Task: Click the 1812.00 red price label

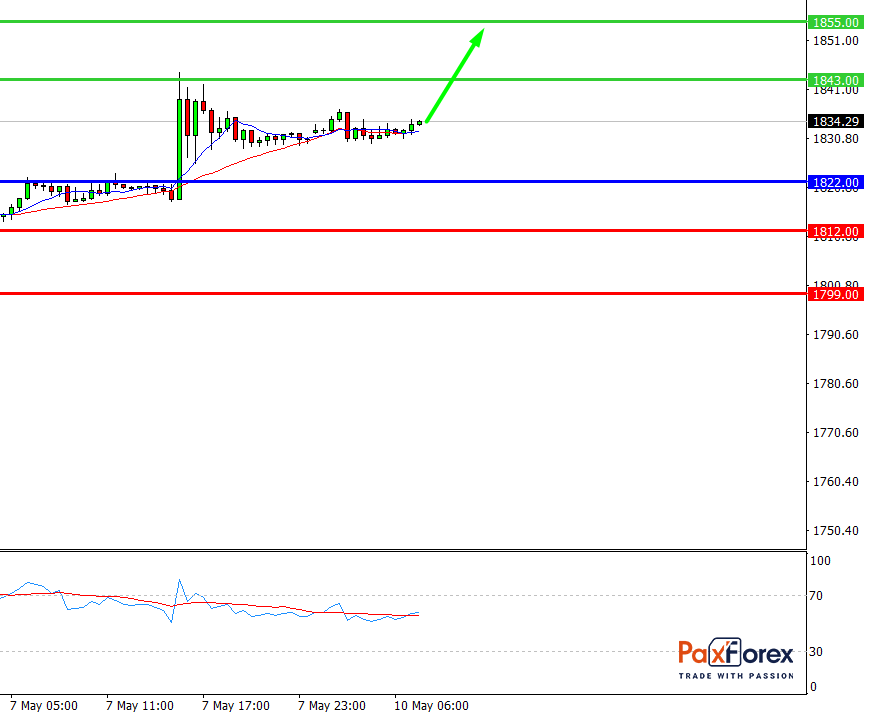Action: click(x=836, y=232)
